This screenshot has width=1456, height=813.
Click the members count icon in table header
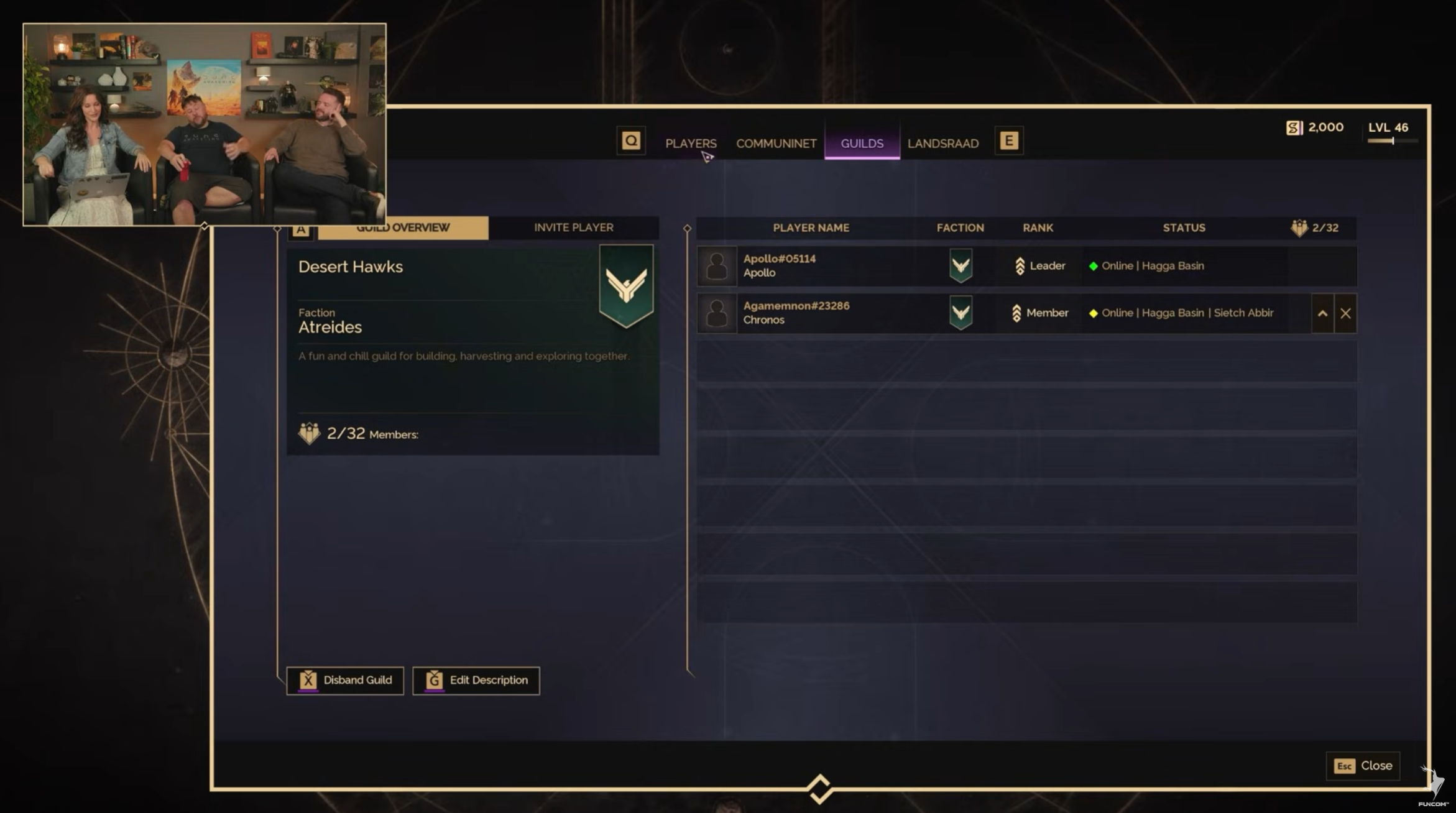coord(1299,227)
